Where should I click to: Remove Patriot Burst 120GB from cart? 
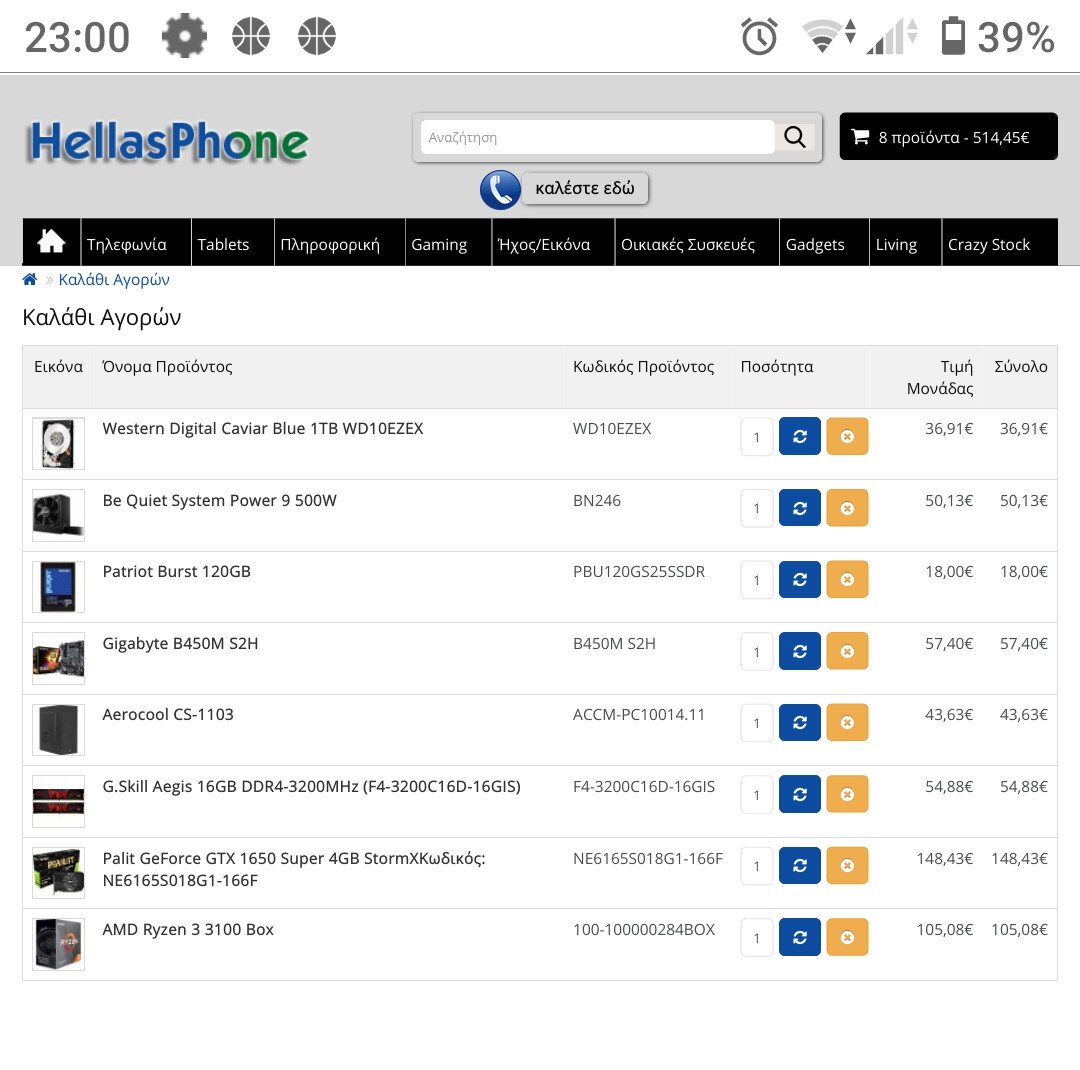[847, 579]
